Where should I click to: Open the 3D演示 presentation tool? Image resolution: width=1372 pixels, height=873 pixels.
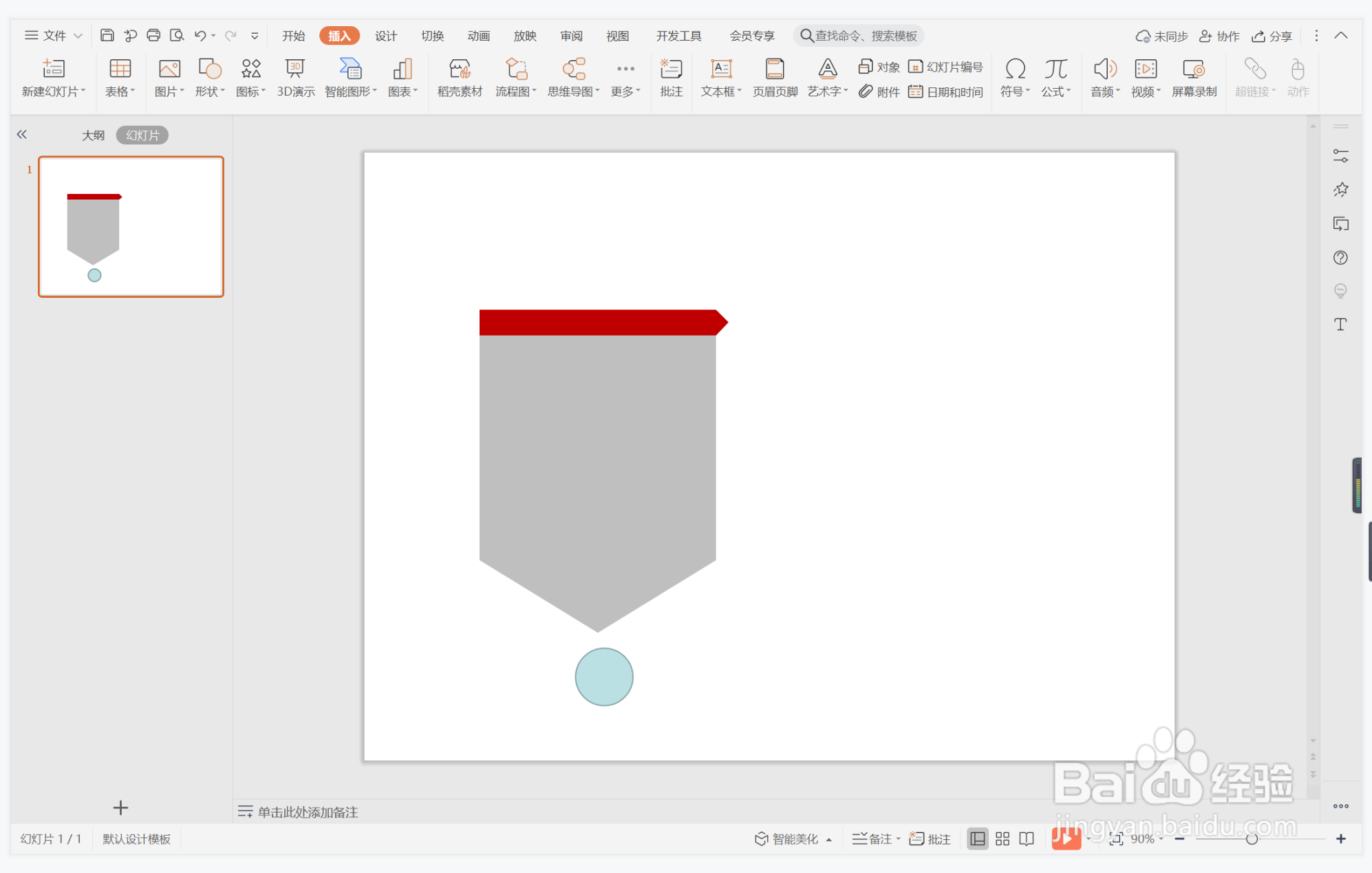[295, 76]
